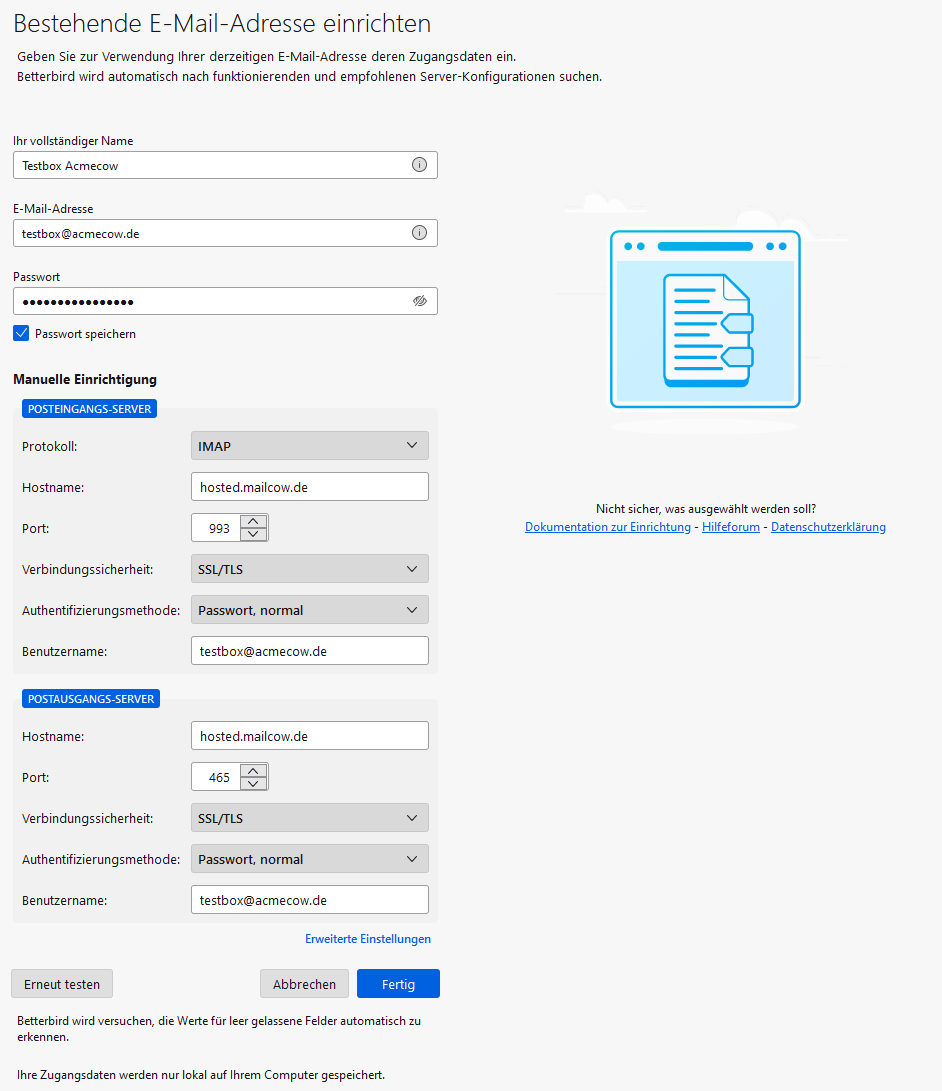This screenshot has width=942, height=1091.
Task: Select the outgoing Benutzername field
Action: coord(309,899)
